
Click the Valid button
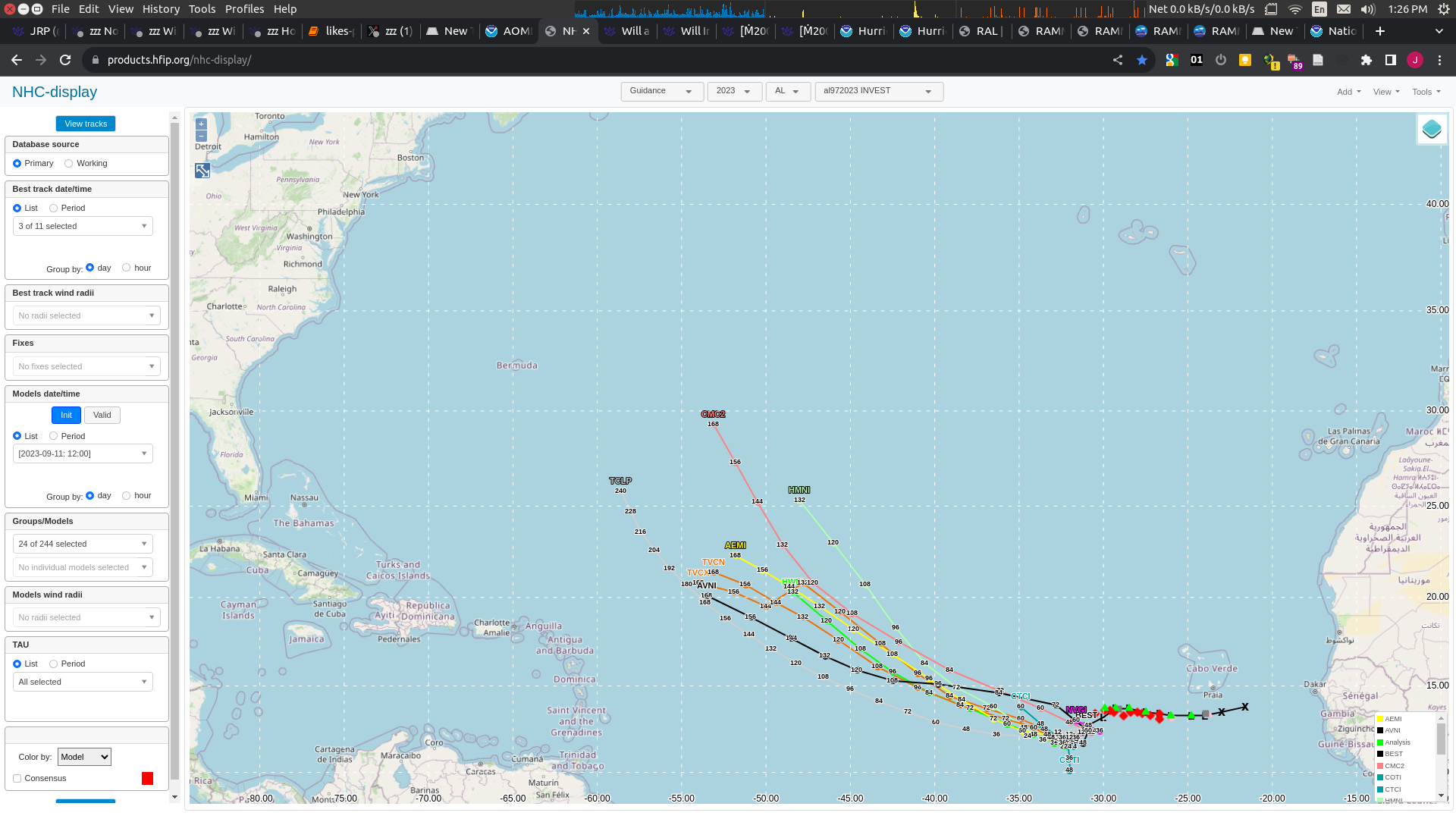coord(102,416)
